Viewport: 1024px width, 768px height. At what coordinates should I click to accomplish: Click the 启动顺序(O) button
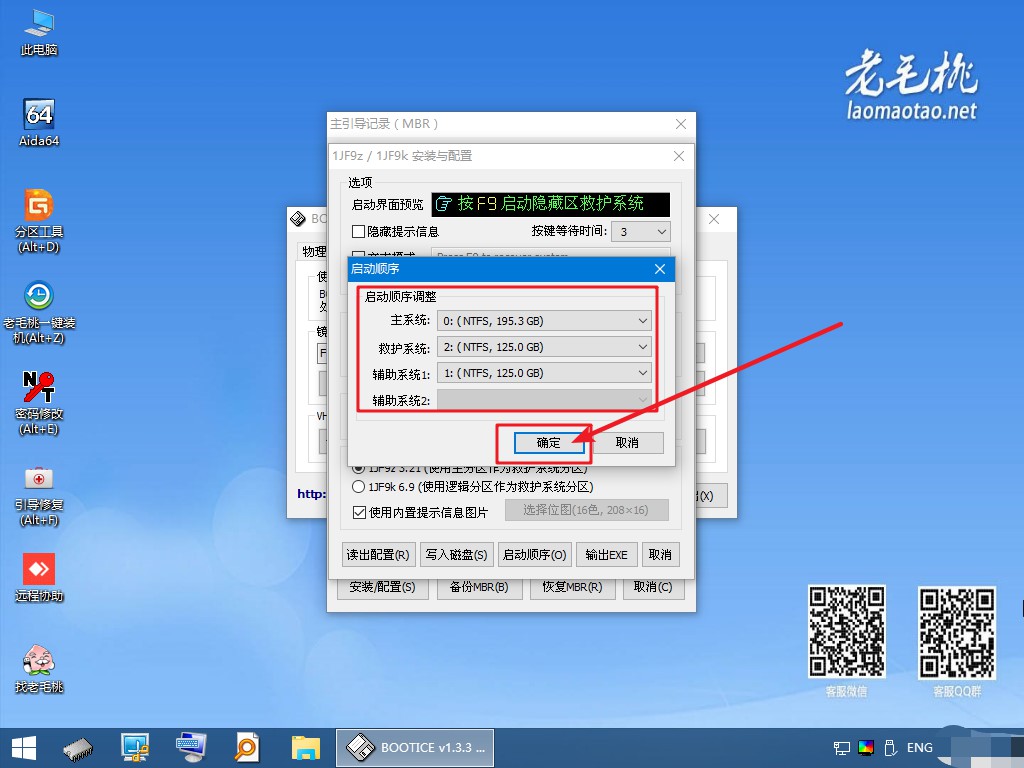(x=534, y=554)
